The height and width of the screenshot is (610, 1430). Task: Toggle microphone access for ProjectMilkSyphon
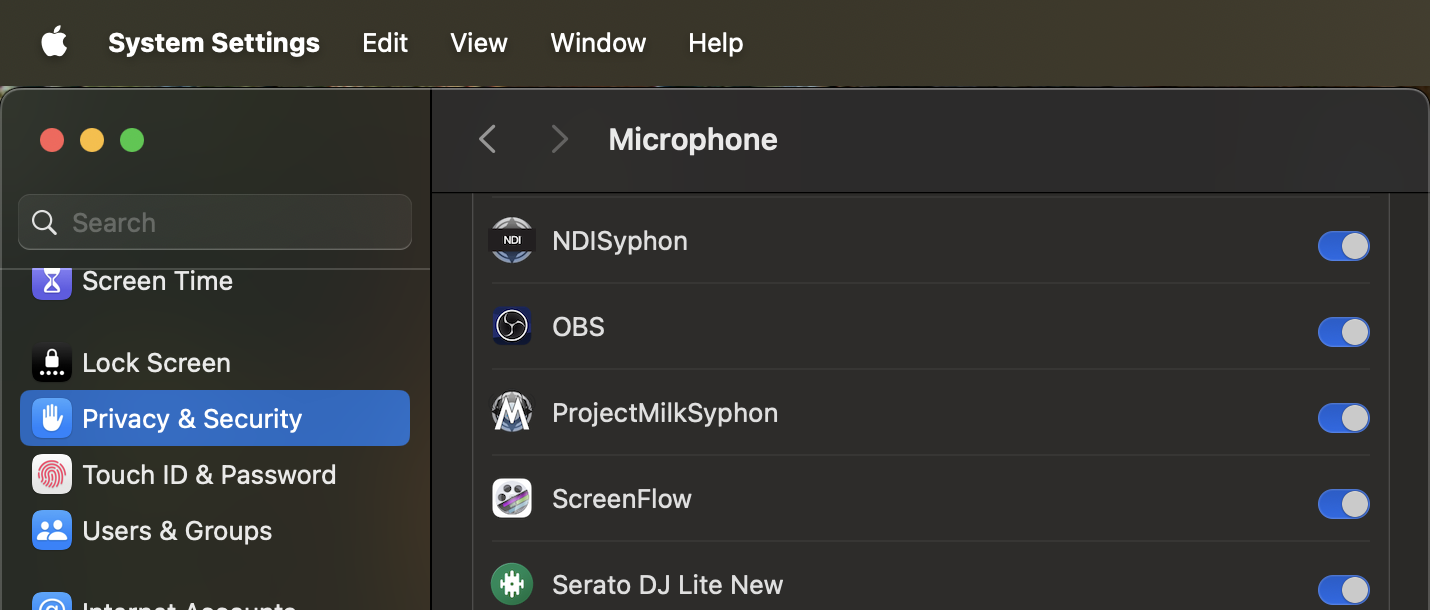tap(1343, 418)
